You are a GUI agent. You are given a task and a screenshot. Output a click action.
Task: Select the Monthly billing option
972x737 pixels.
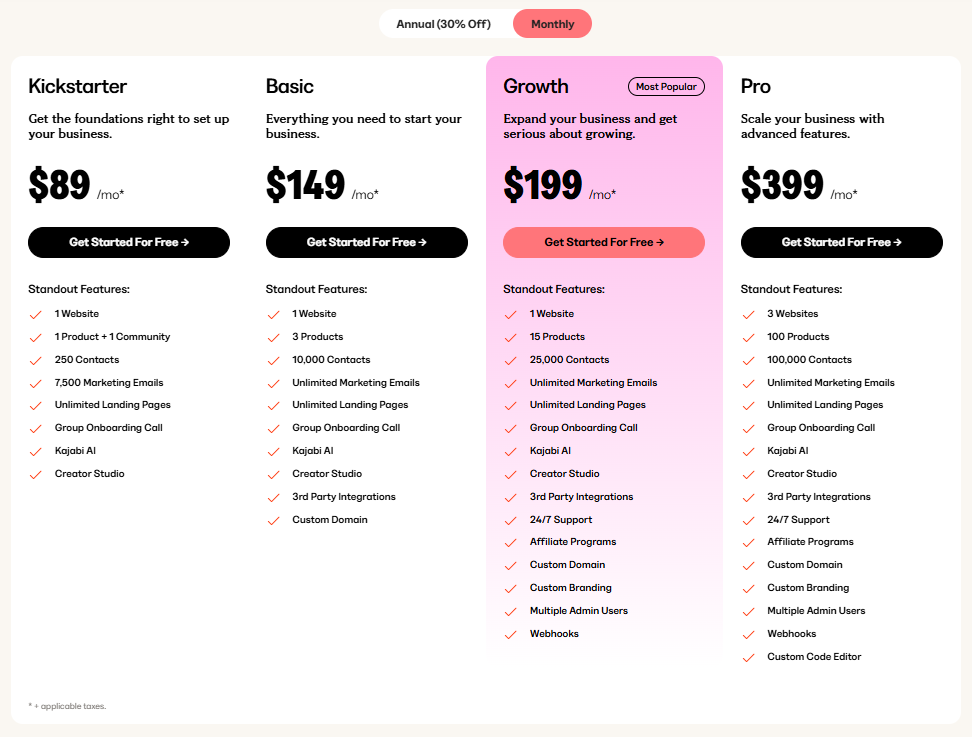553,24
